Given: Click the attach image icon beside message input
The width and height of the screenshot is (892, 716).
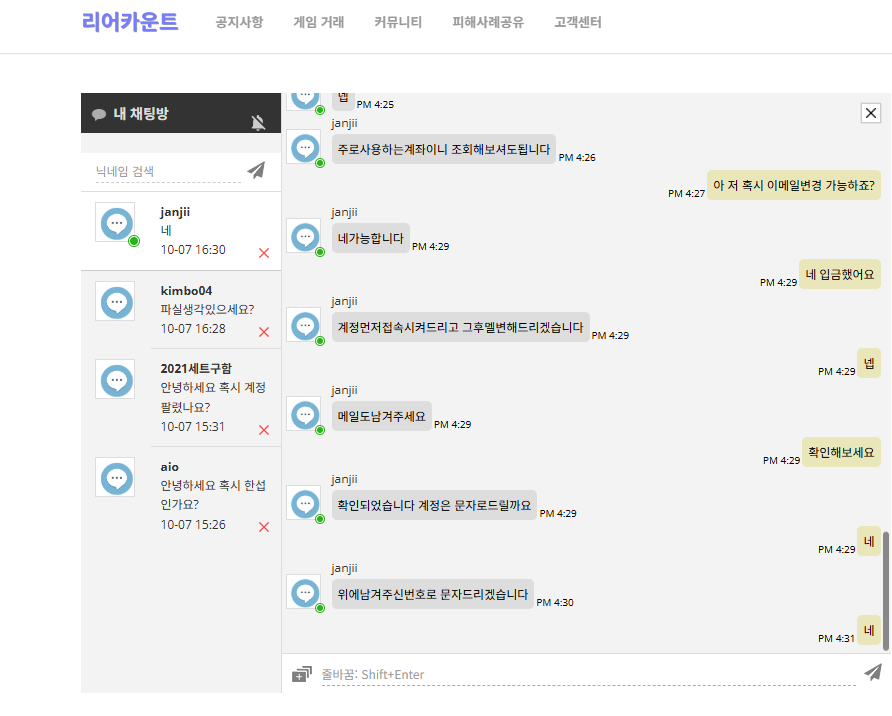Looking at the screenshot, I should click(x=301, y=674).
